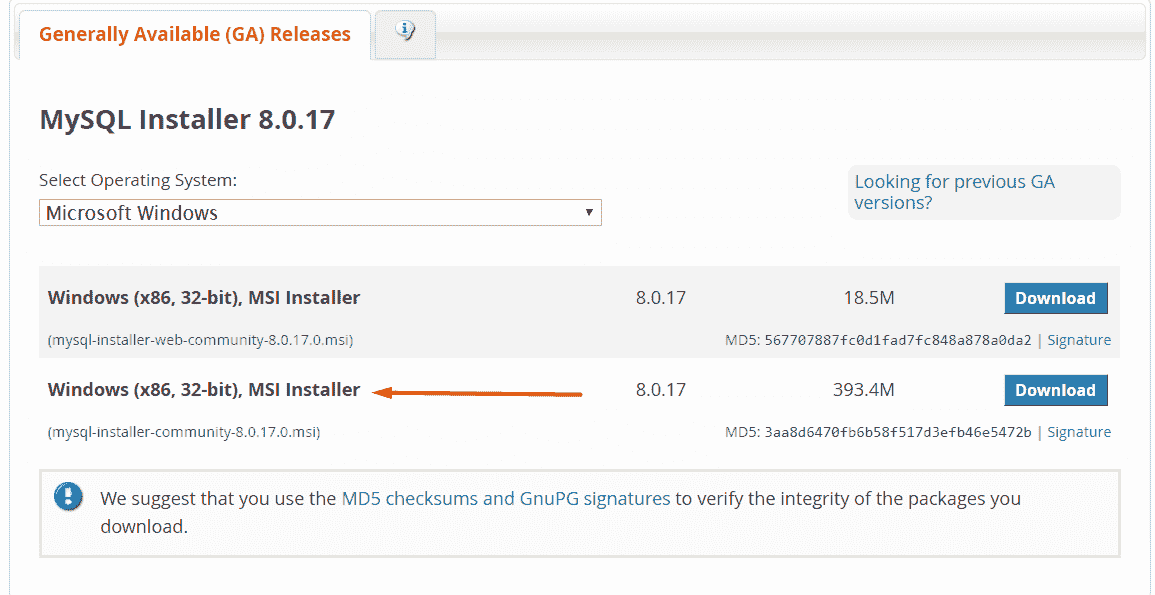Open the info icon tab beside GA Releases
Screen dimensions: 1155x595
(405, 32)
